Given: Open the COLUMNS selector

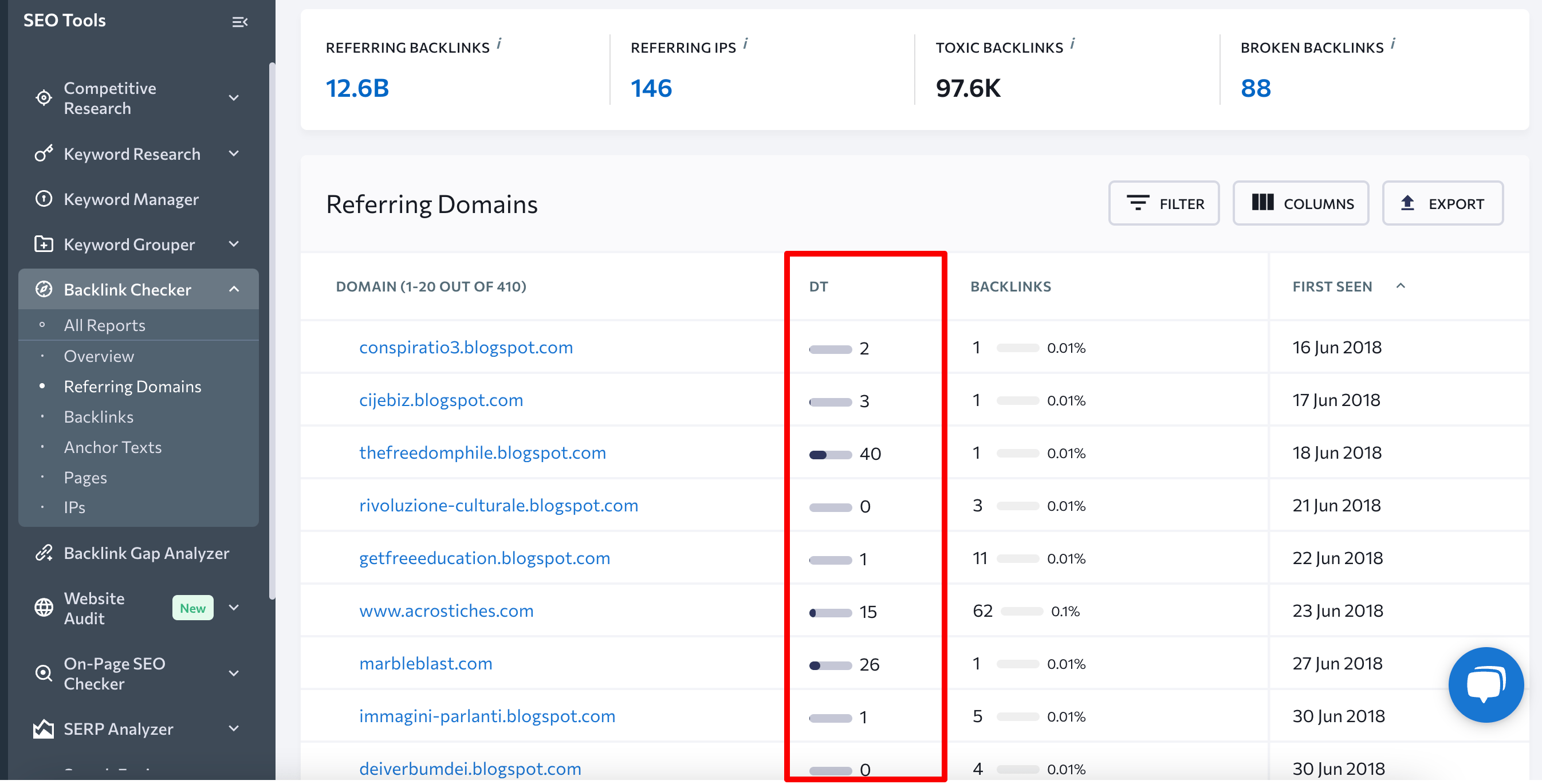Looking at the screenshot, I should coord(1301,203).
